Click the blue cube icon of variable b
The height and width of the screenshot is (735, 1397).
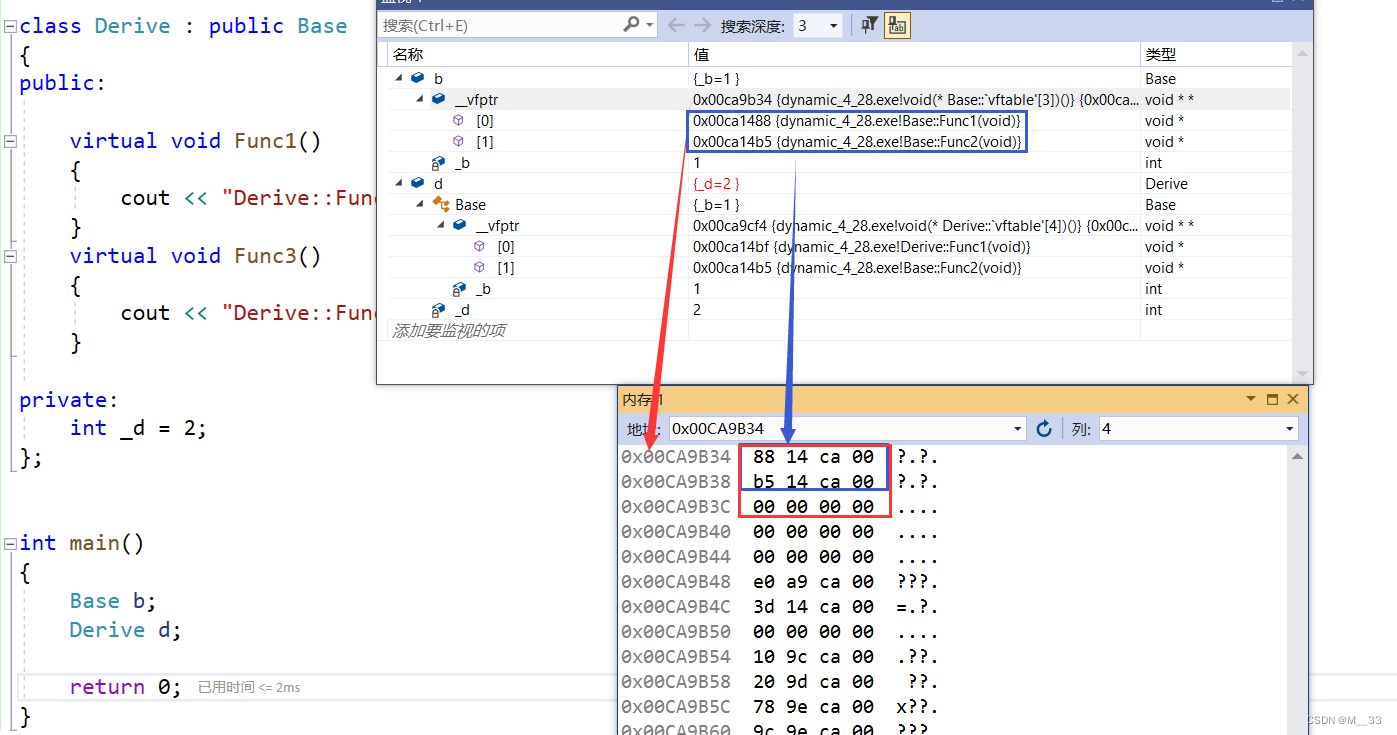coord(417,78)
